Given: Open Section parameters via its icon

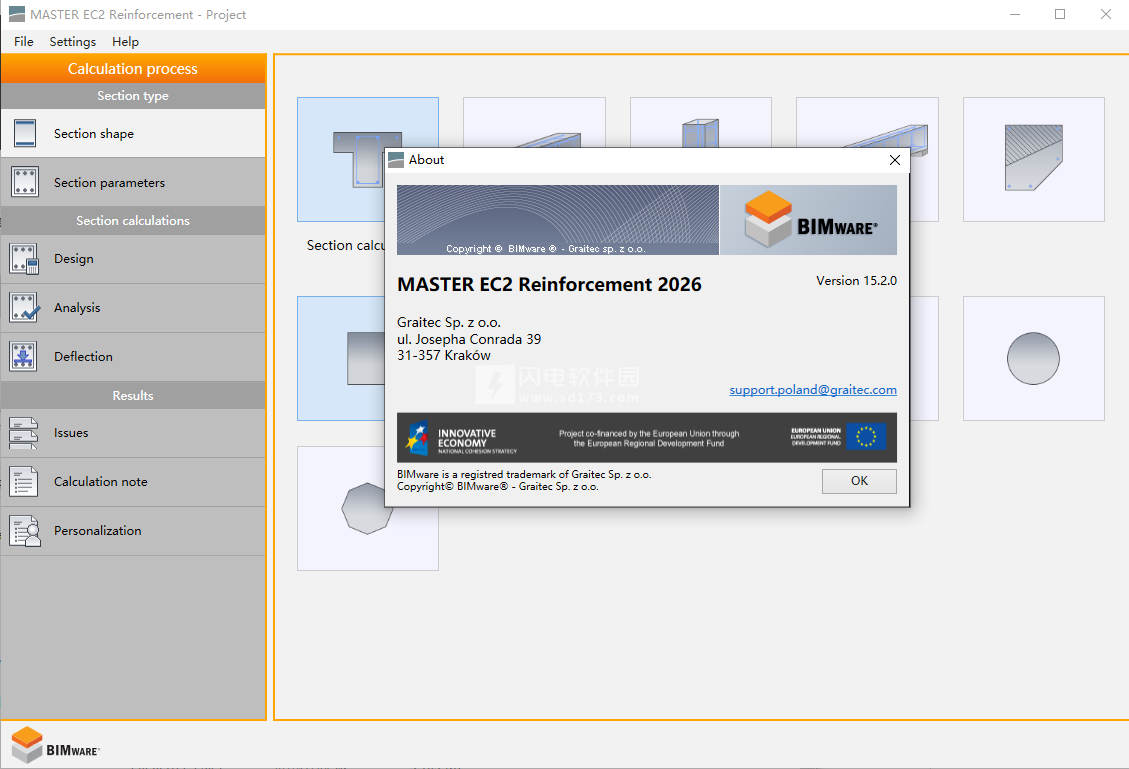Looking at the screenshot, I should pos(25,182).
